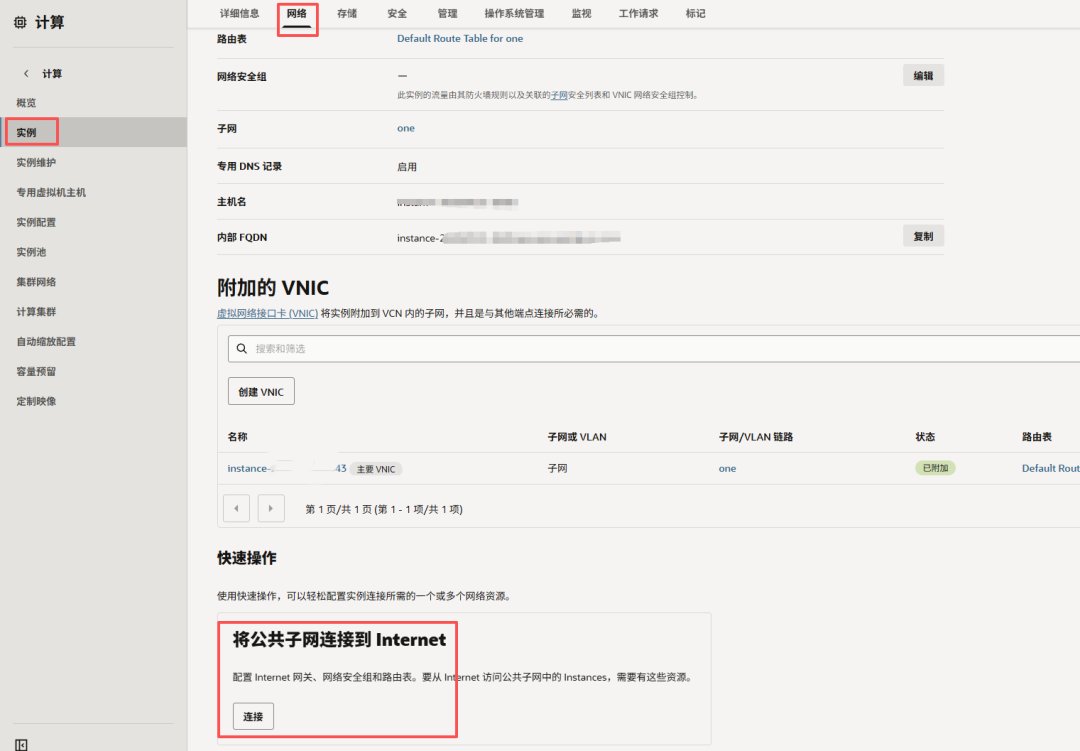Open the Default Route Table for one link

point(459,39)
